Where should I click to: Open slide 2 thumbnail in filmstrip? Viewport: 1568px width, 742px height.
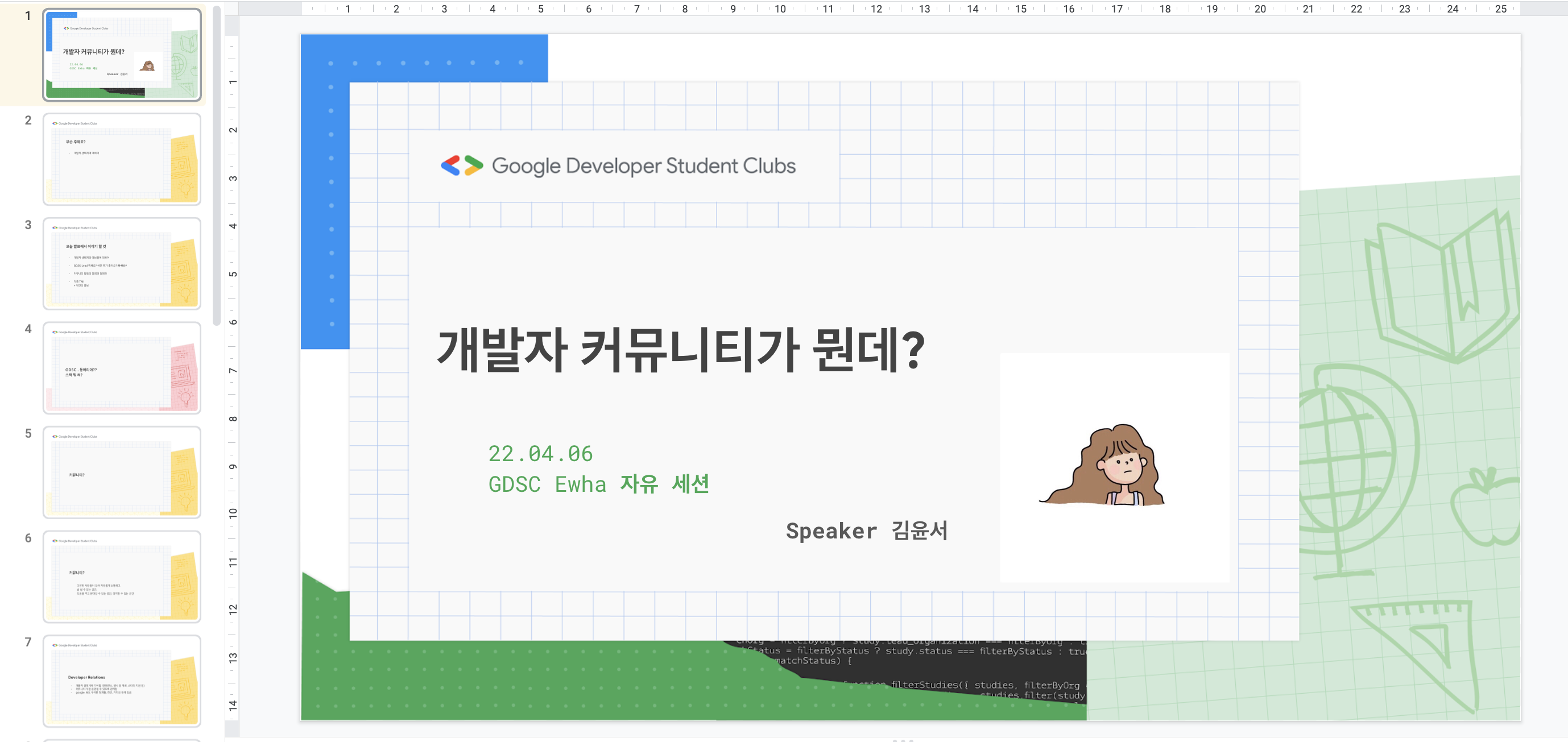tap(122, 159)
